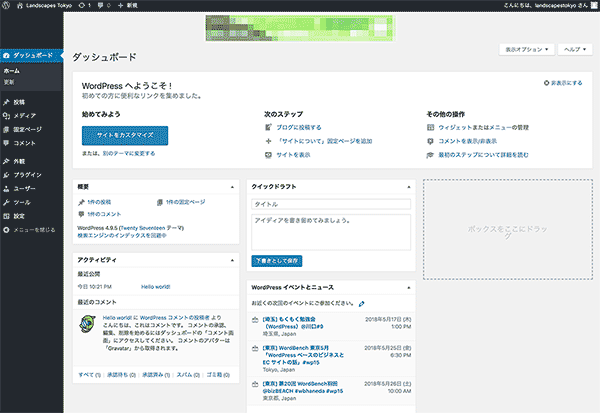Open the [埼玉] もくもく勉強会 event link

(x=293, y=323)
